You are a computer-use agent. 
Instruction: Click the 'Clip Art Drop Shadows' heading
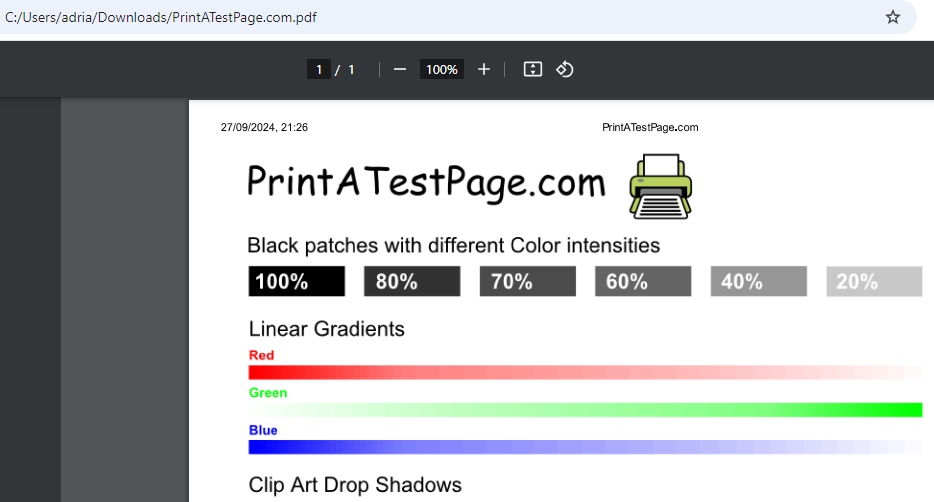pyautogui.click(x=355, y=485)
